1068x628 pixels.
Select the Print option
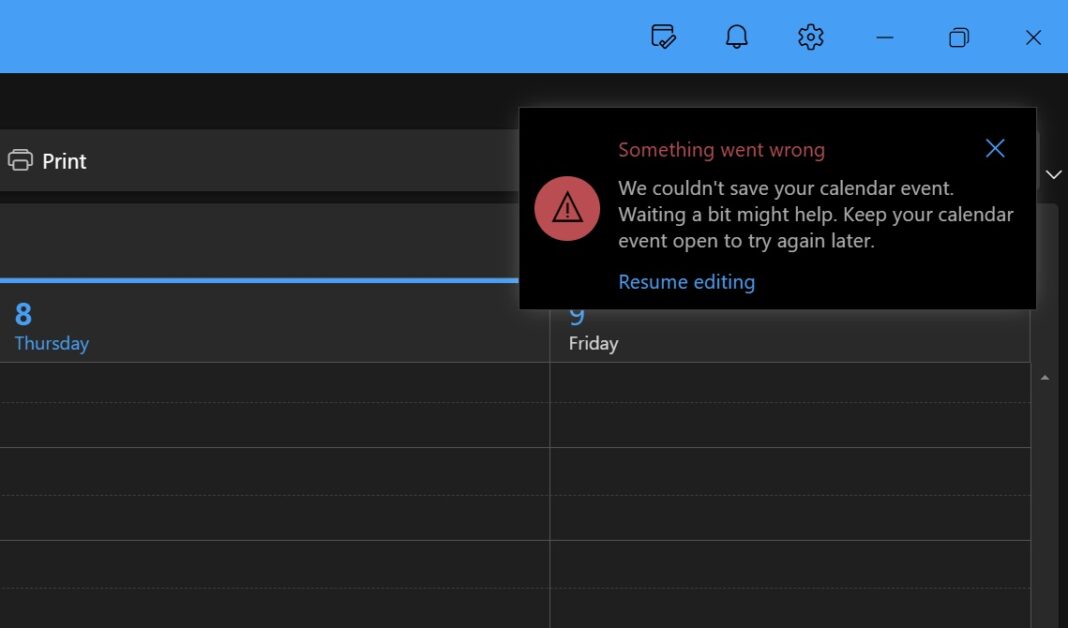[65, 160]
